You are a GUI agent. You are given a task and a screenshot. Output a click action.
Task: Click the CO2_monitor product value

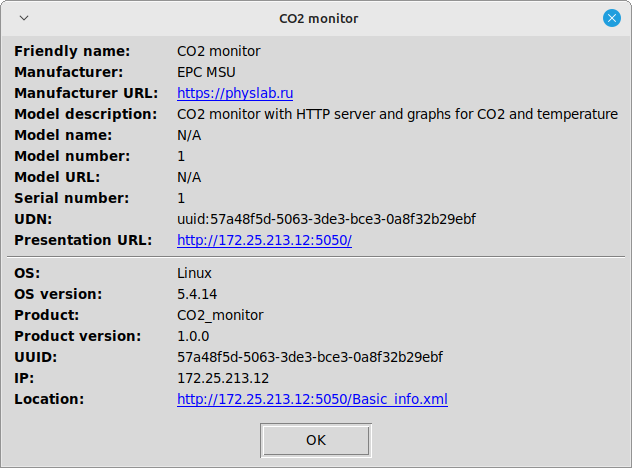pos(220,315)
